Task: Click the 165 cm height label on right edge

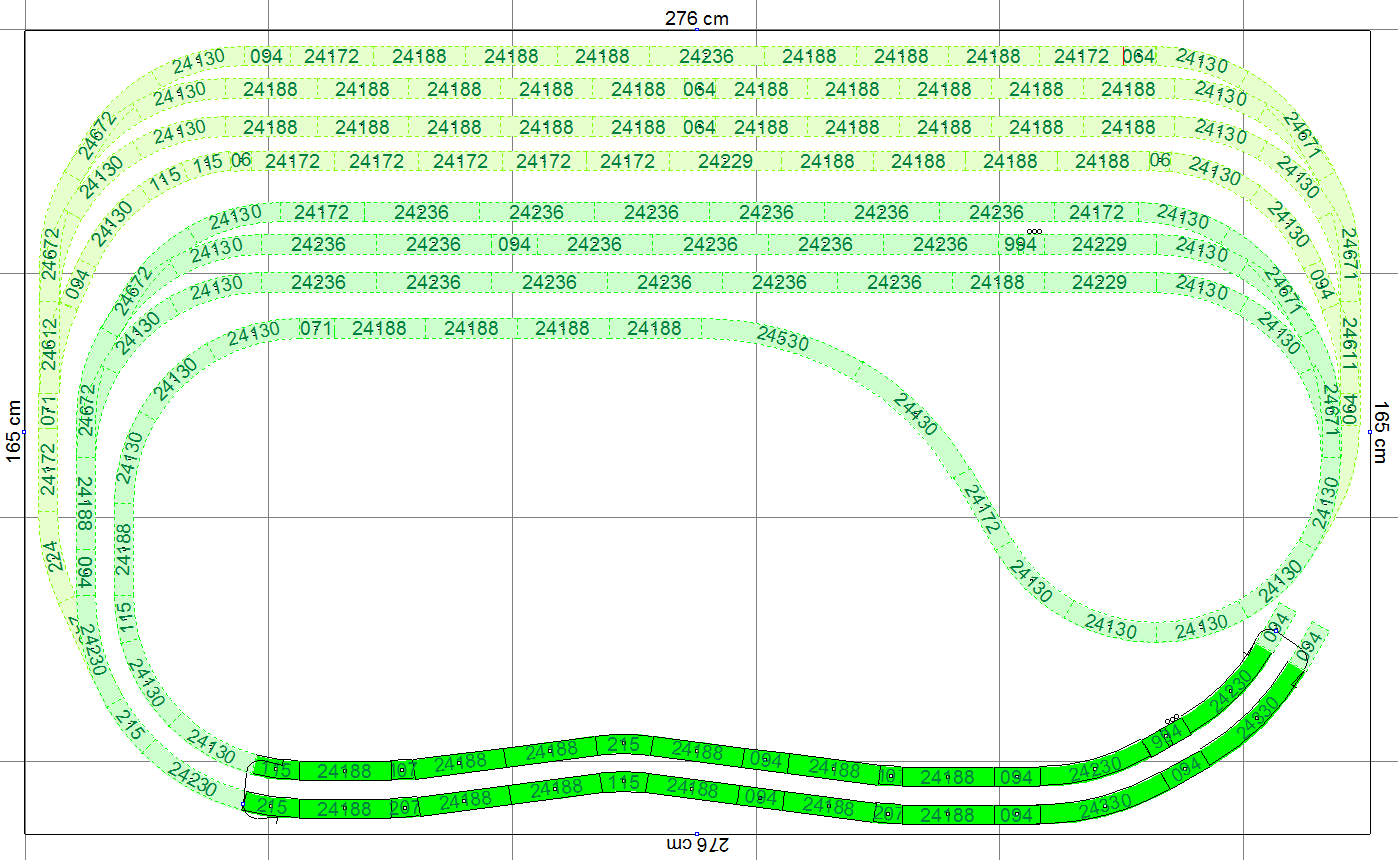Action: click(1381, 431)
